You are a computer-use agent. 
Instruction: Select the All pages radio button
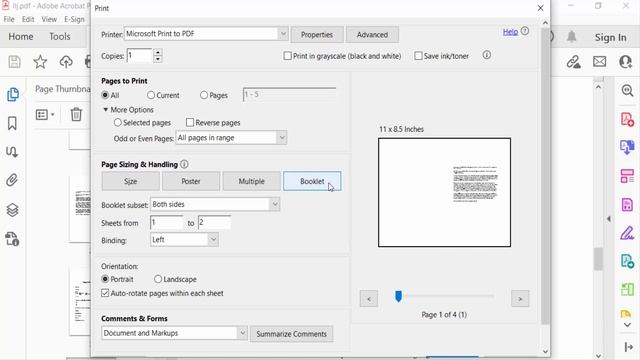pos(105,95)
